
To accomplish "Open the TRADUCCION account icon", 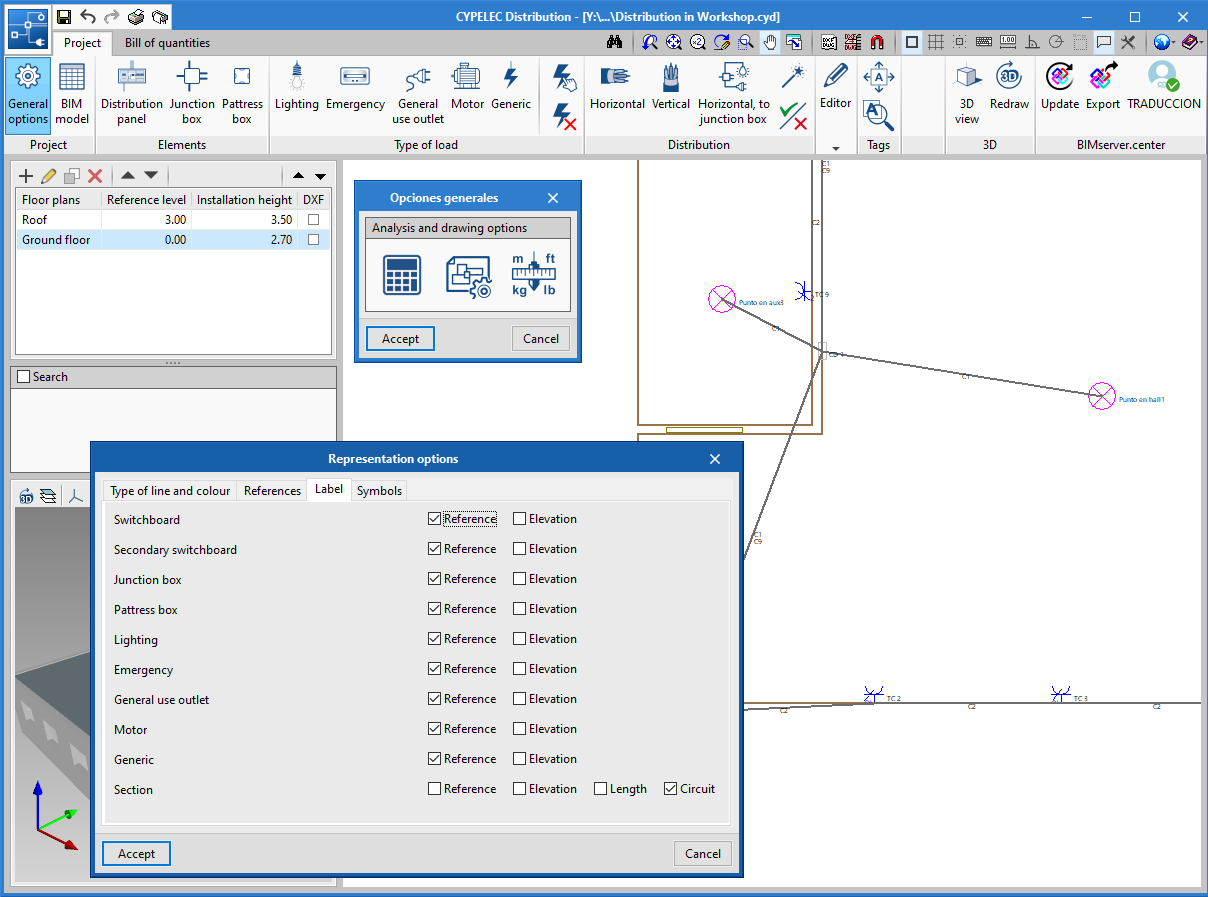I will (1163, 86).
